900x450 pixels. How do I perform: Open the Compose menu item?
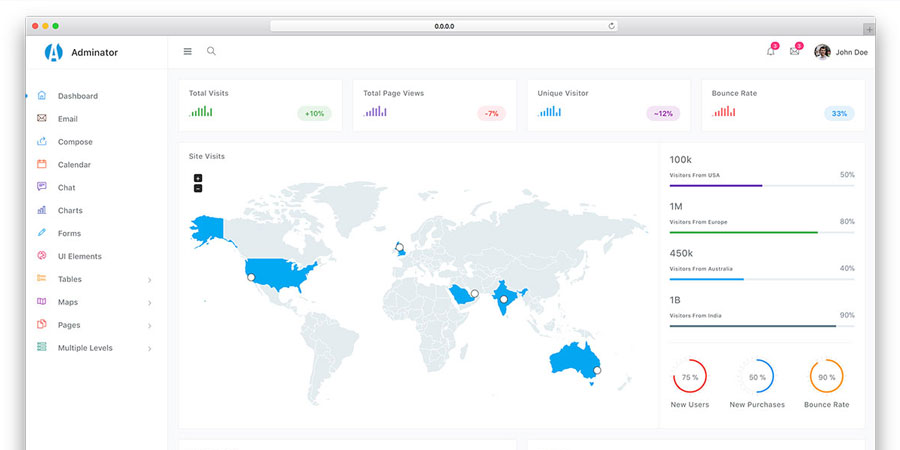[x=75, y=142]
